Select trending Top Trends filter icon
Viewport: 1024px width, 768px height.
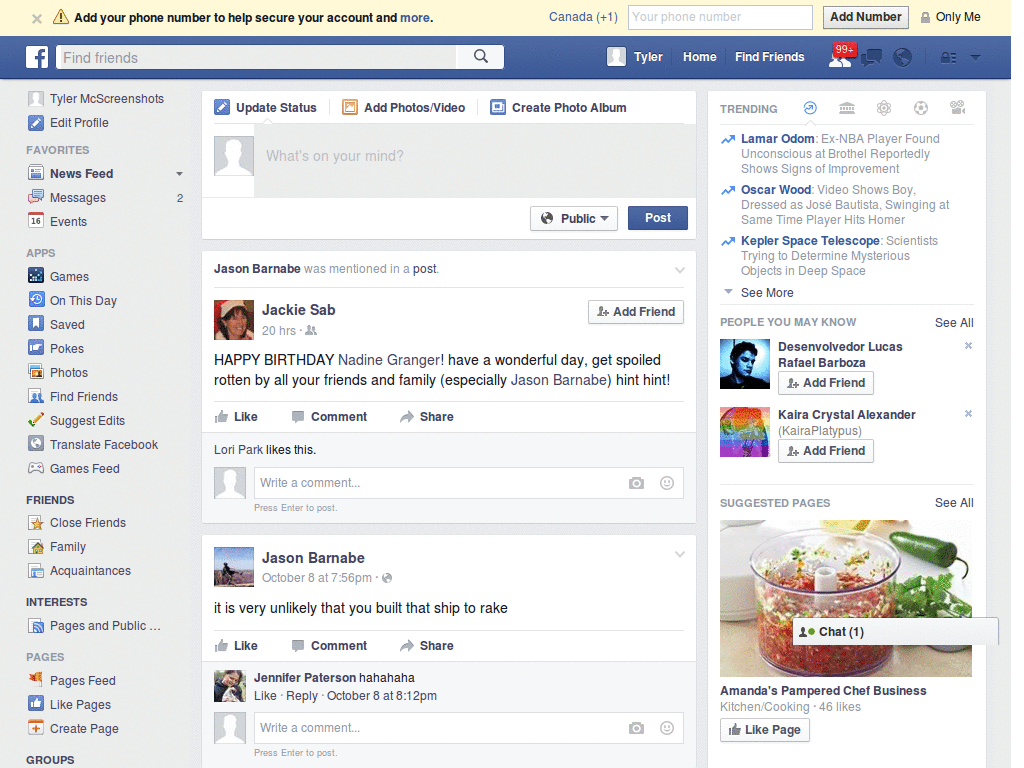pyautogui.click(x=810, y=108)
